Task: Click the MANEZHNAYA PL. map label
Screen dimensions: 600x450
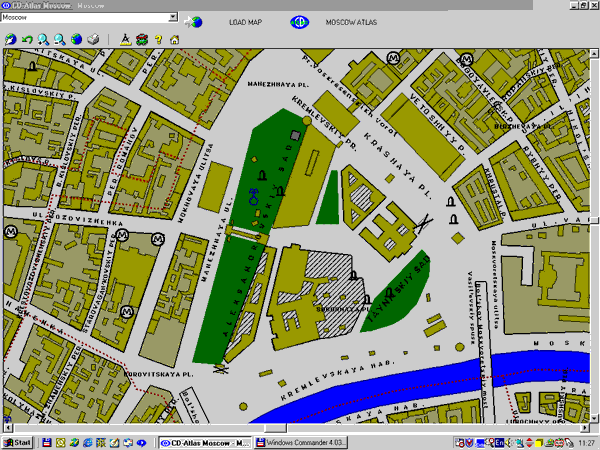Action: [x=278, y=84]
